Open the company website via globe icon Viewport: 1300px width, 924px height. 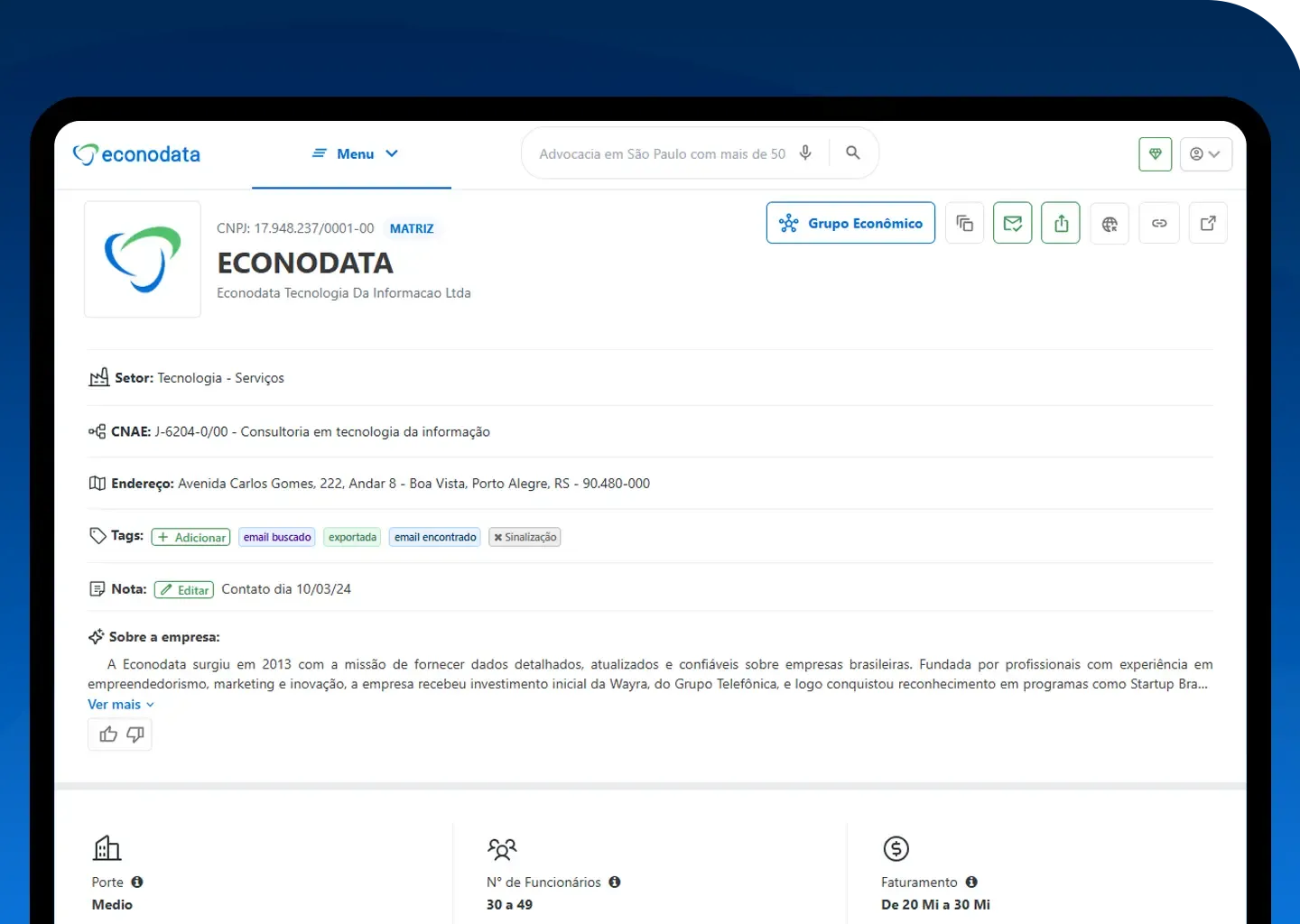(x=1110, y=223)
